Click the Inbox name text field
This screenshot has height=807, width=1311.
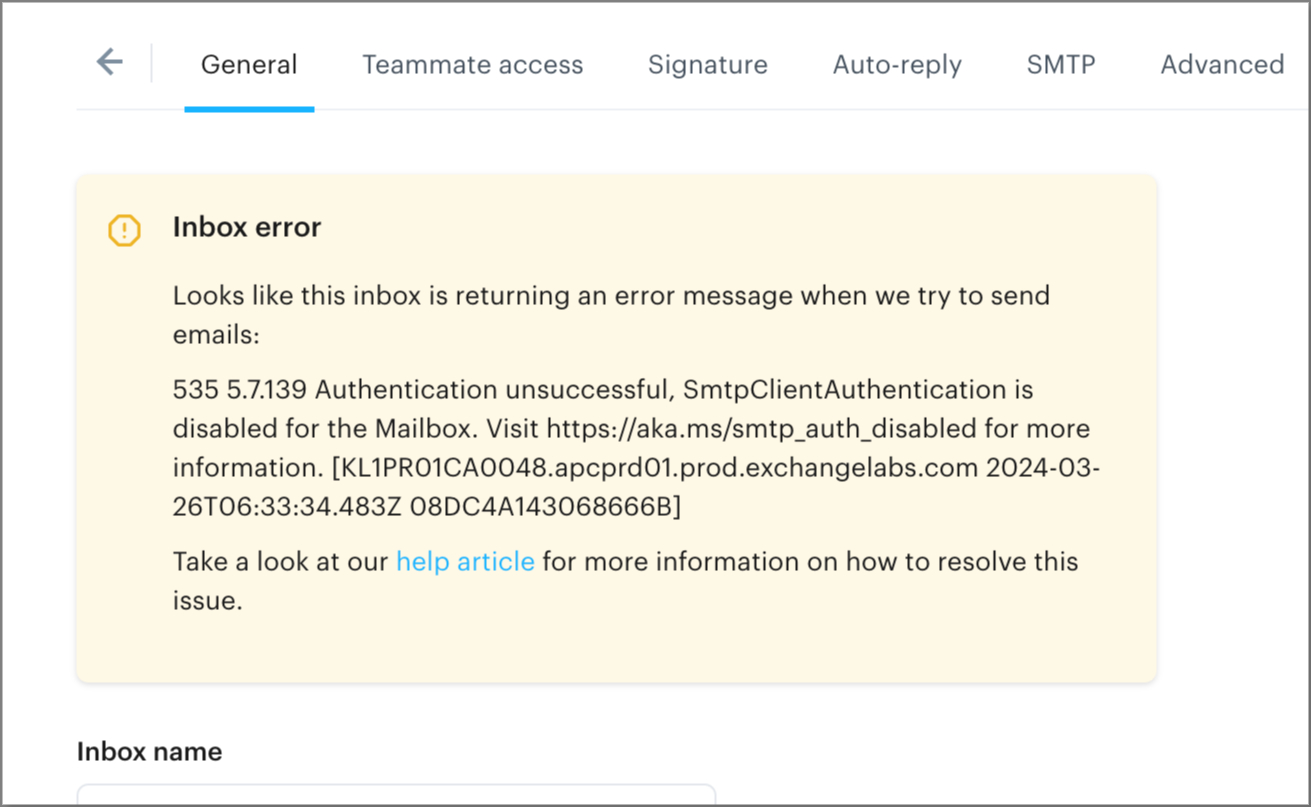[x=396, y=795]
